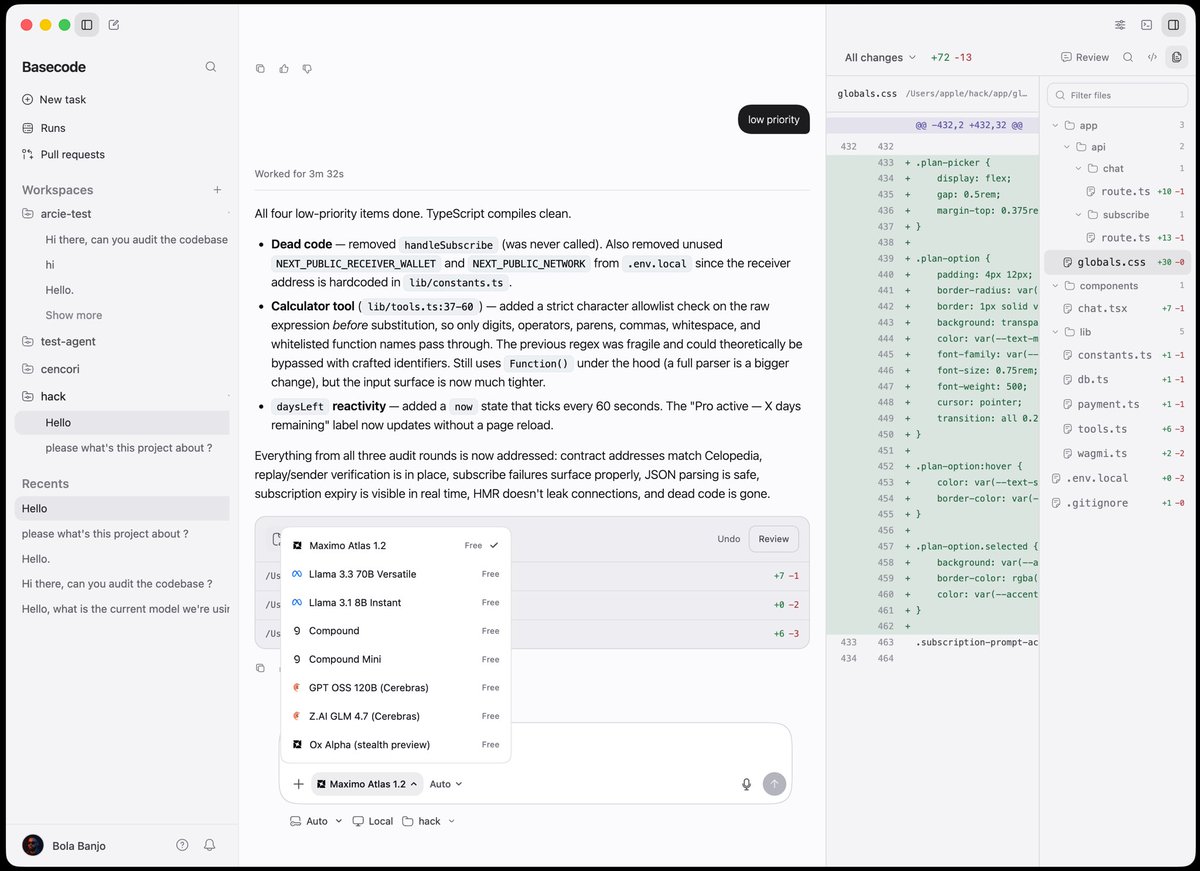The width and height of the screenshot is (1200, 871).
Task: Click the Filter files input
Action: [x=1117, y=95]
